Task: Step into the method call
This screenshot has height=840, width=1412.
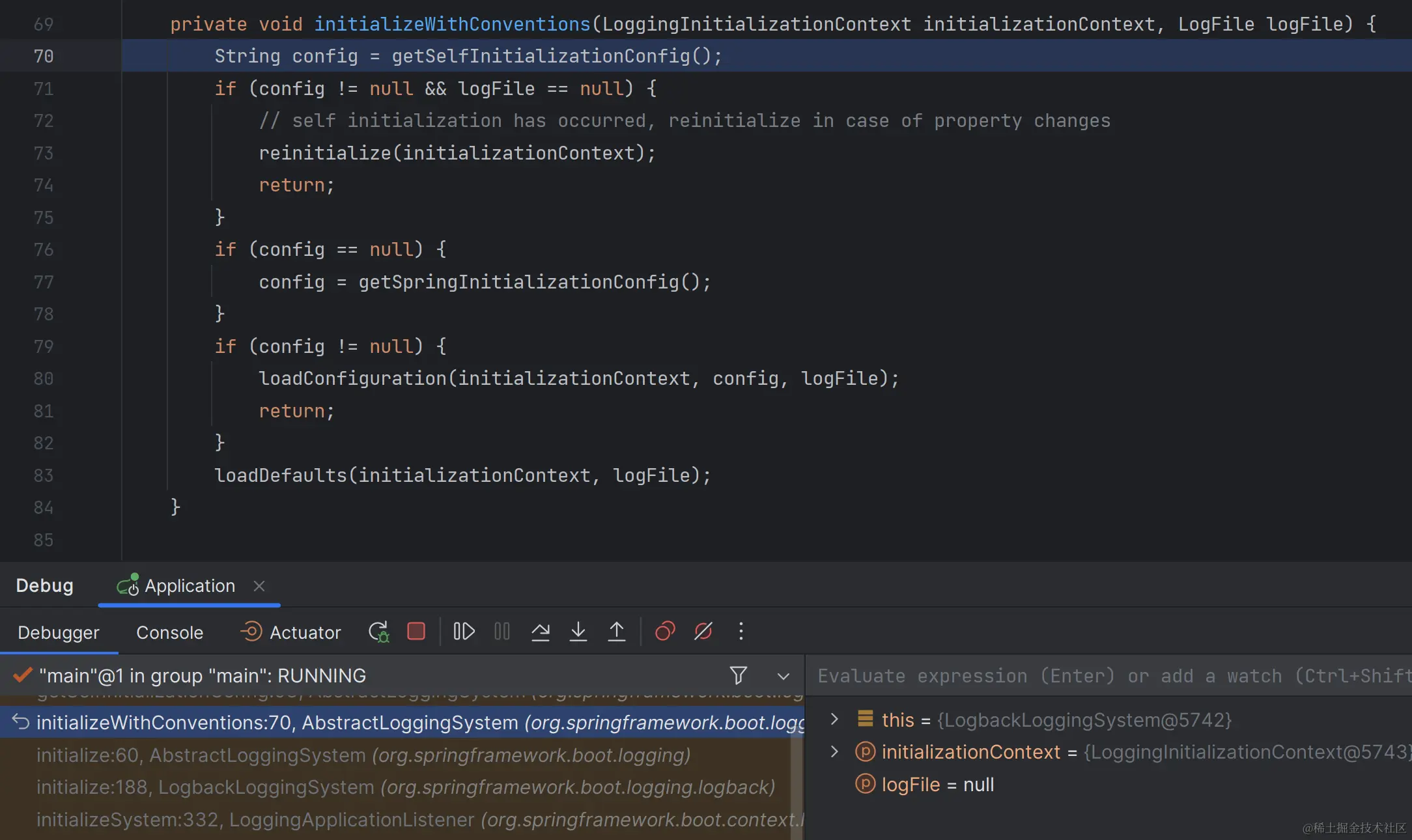Action: point(578,632)
